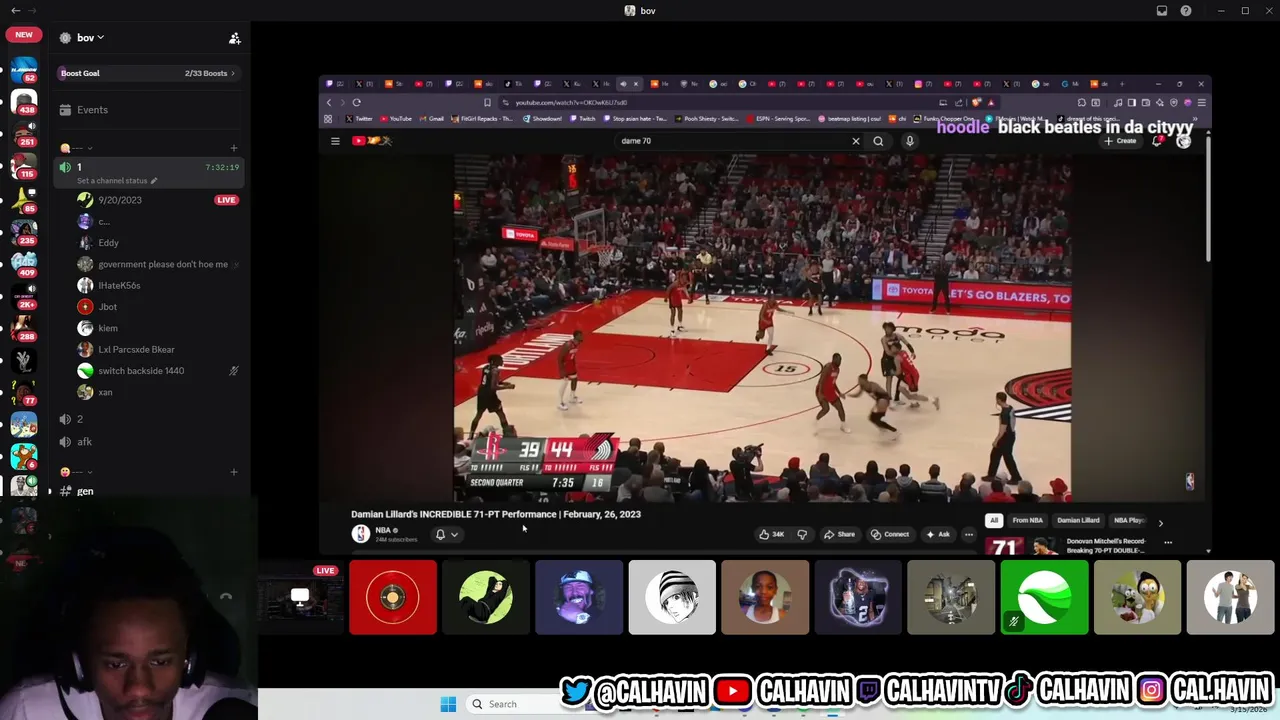Show more filter chips with right chevron

point(1160,522)
